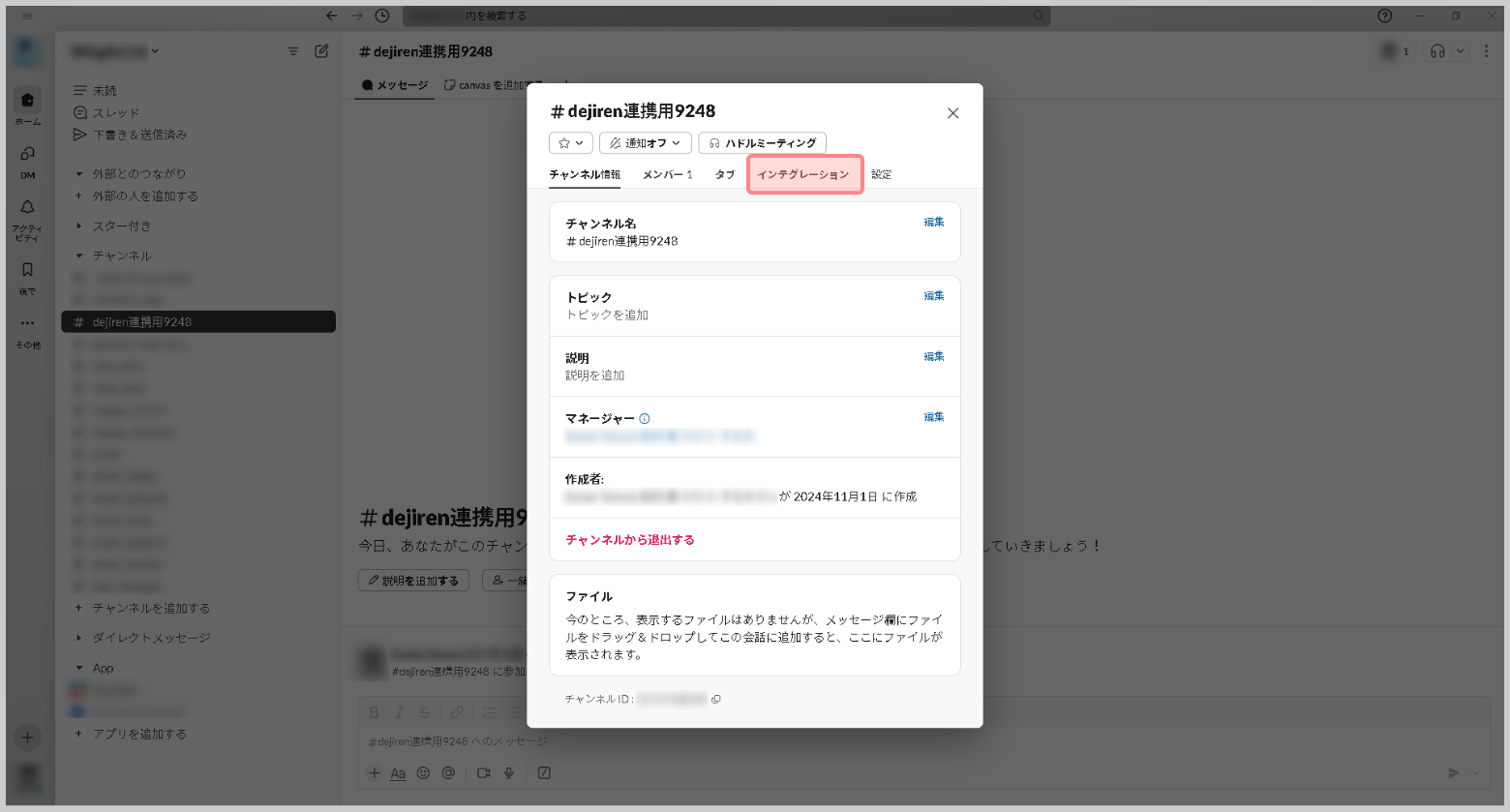Click the sidebar filter icon
1510x812 pixels.
click(x=293, y=51)
